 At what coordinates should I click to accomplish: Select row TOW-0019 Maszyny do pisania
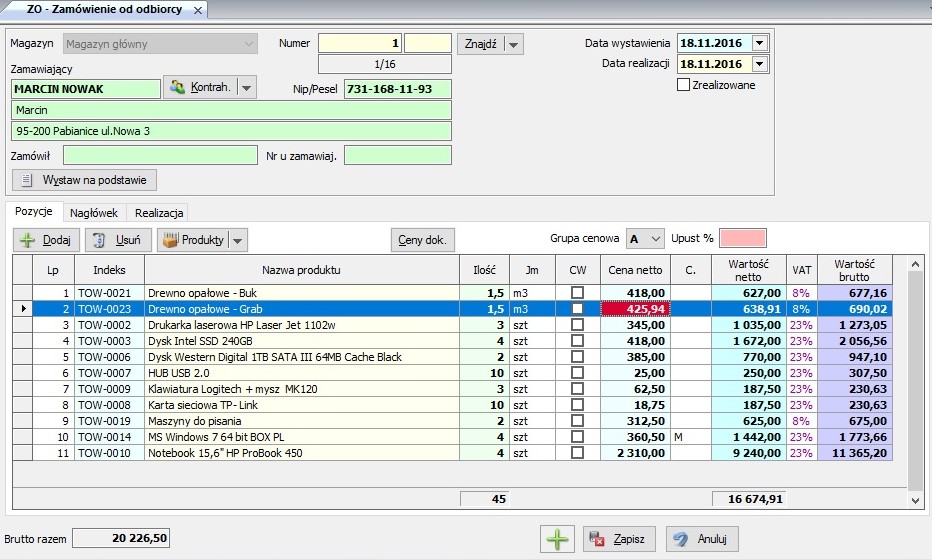coord(452,421)
